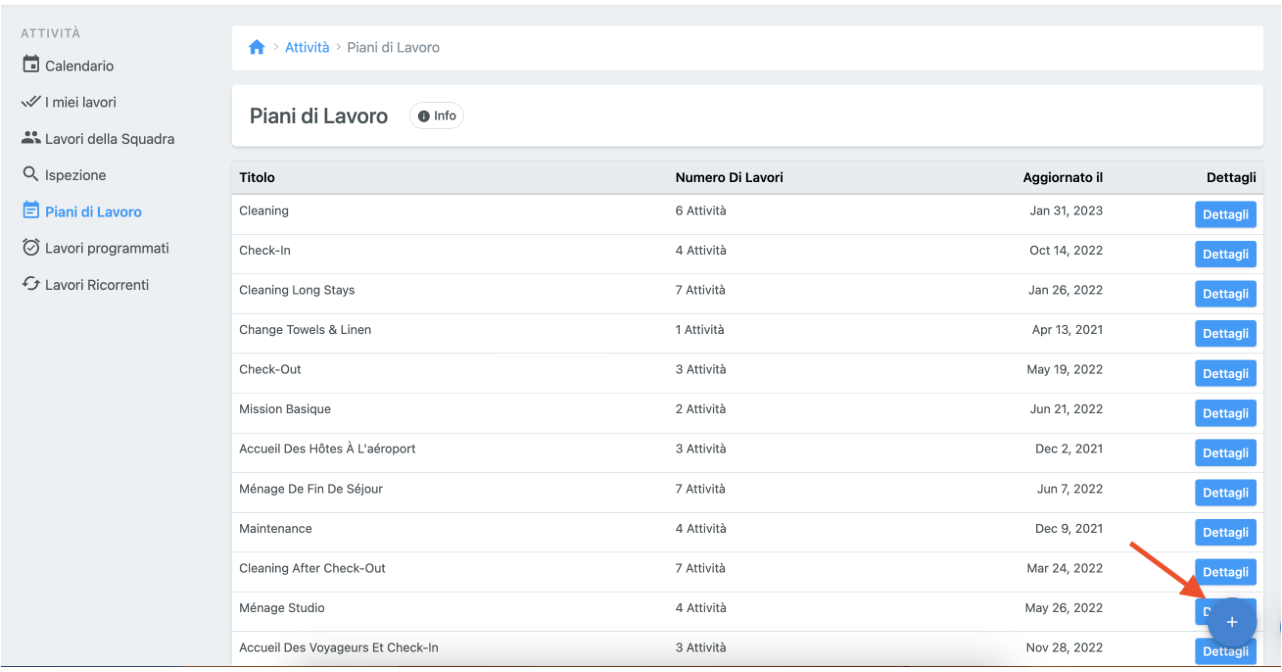Select Lavori programmati in sidebar menu
Viewport: 1282px width, 672px height.
107,248
